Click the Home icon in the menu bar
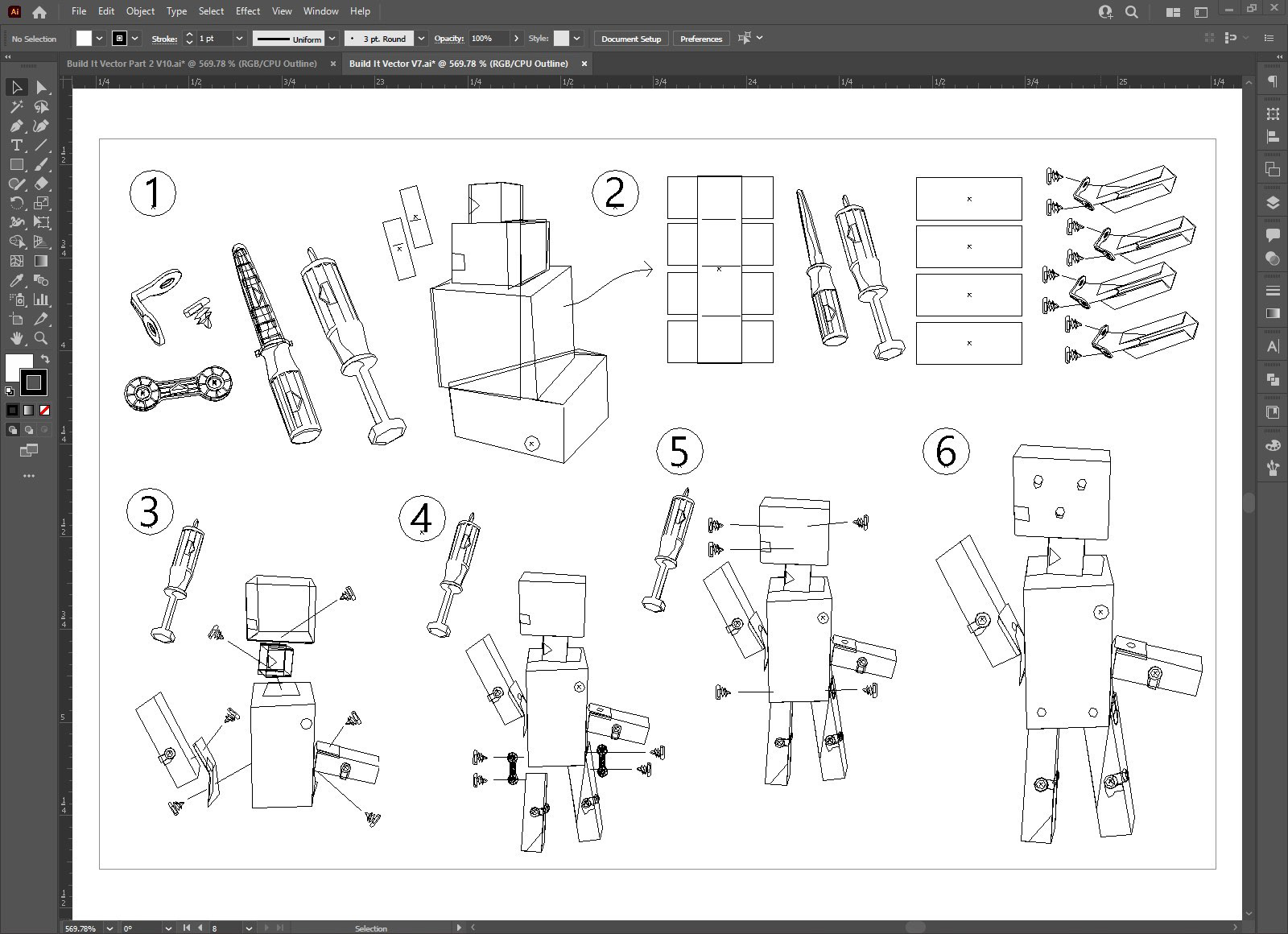The image size is (1288, 934). coord(39,11)
